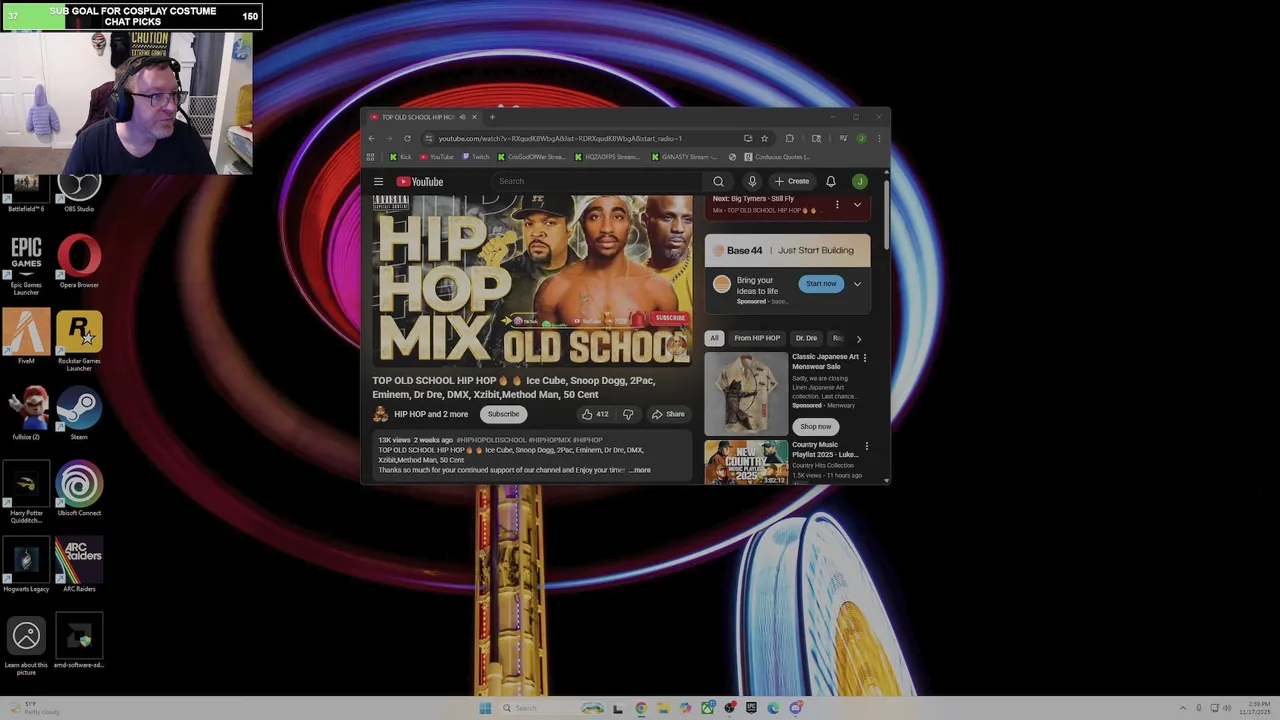The width and height of the screenshot is (1280, 720).
Task: Click Shop now on the menswear ad
Action: pos(815,426)
